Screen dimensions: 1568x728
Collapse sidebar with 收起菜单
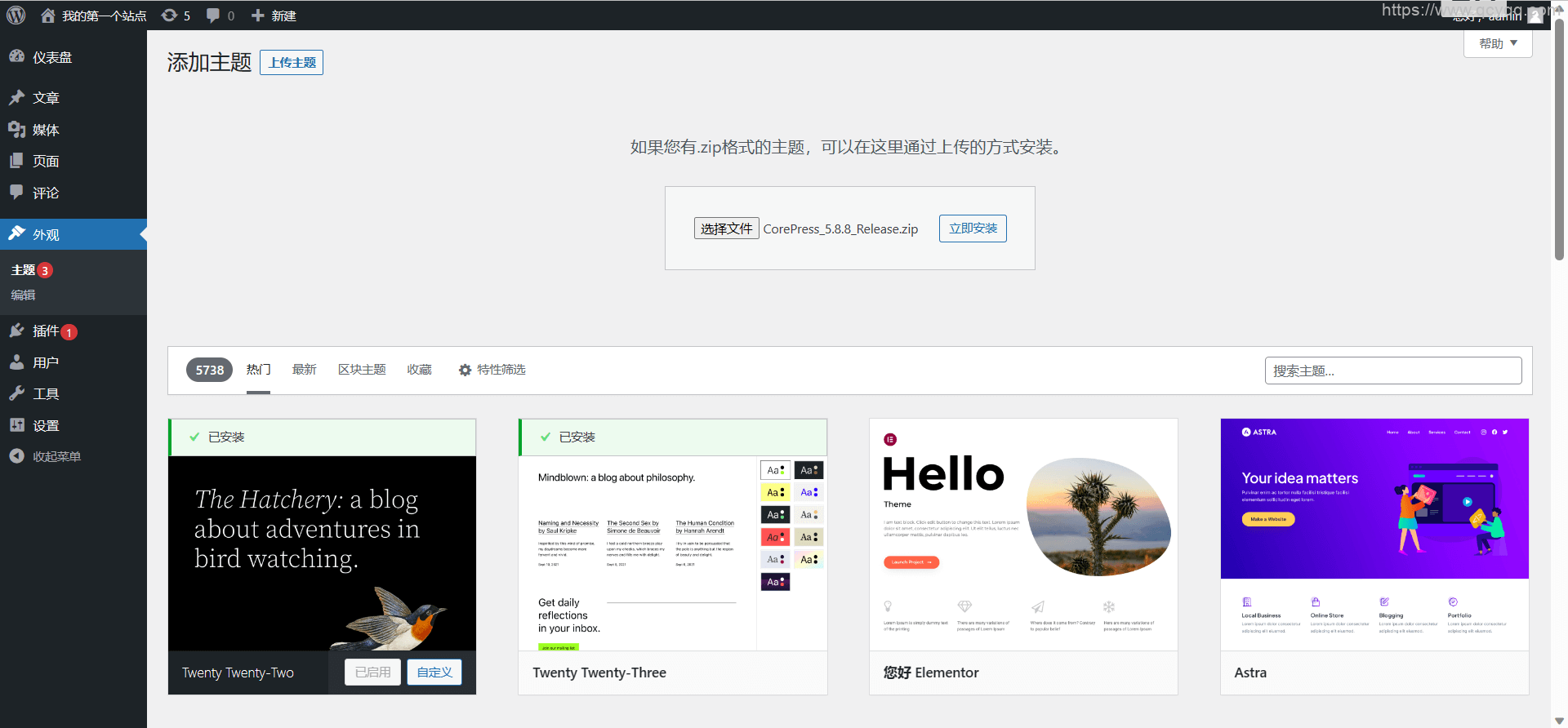(x=56, y=456)
